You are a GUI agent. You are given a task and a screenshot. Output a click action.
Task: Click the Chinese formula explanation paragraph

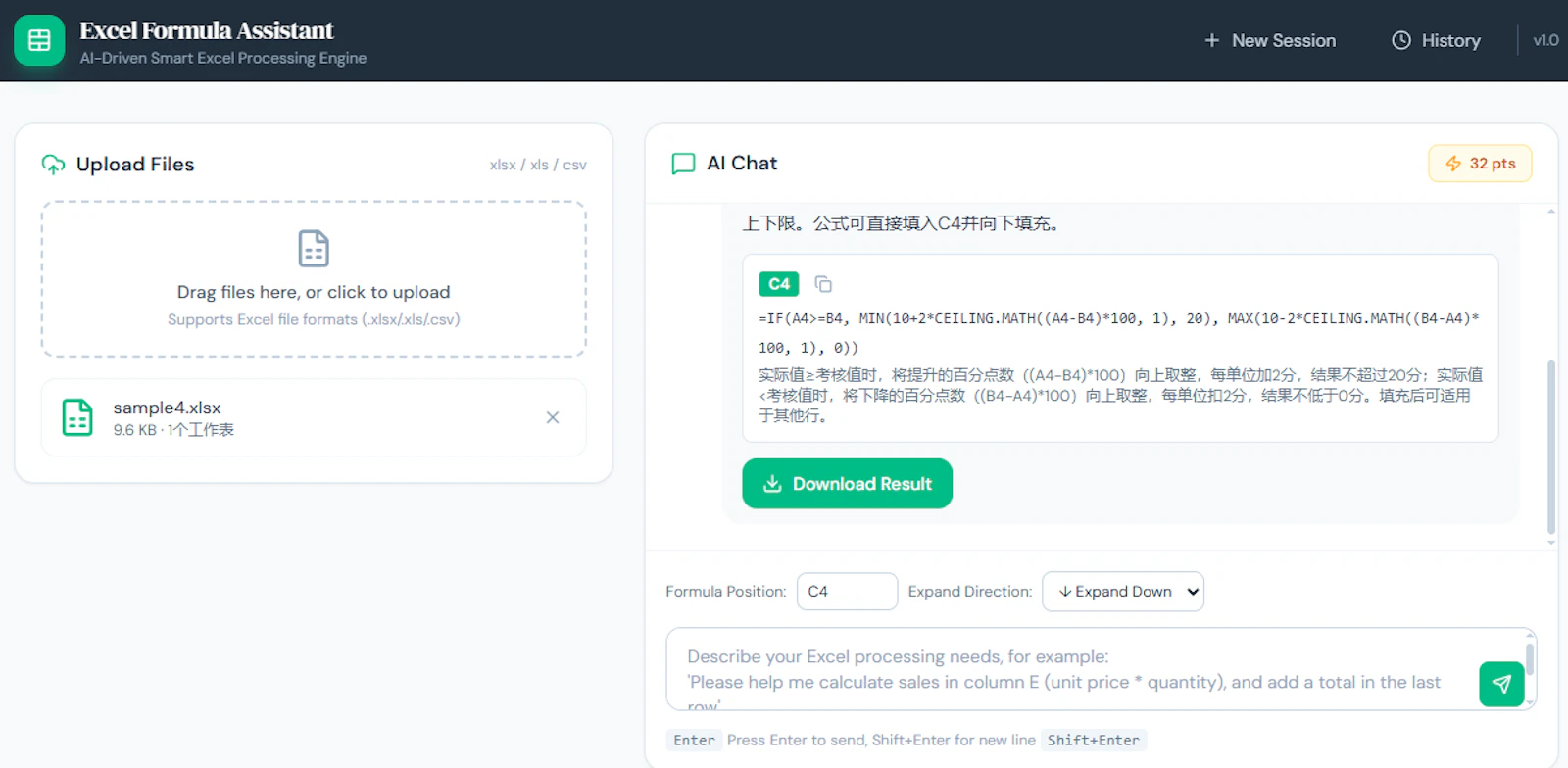(1120, 396)
